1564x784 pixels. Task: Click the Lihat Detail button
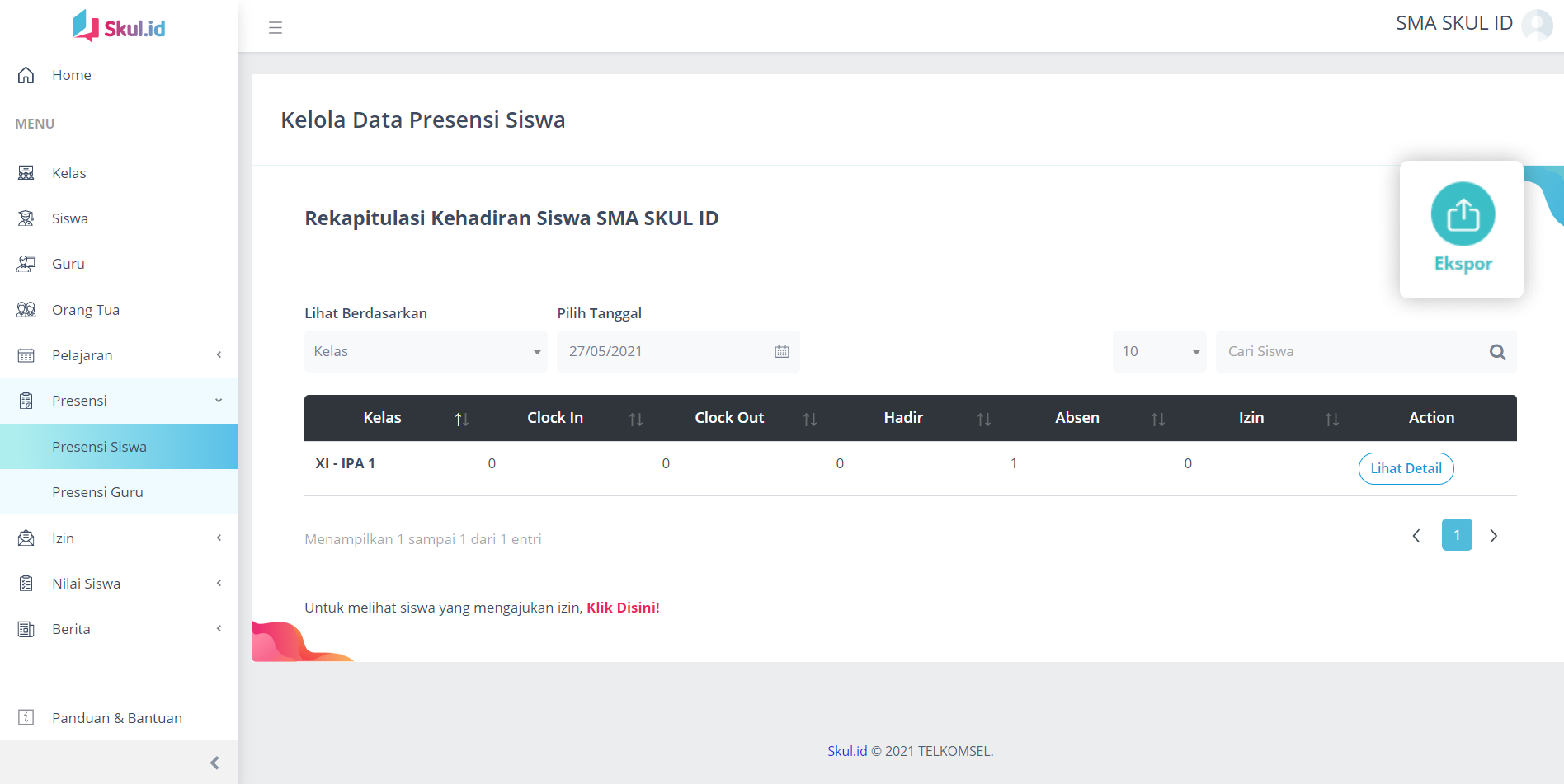point(1406,468)
